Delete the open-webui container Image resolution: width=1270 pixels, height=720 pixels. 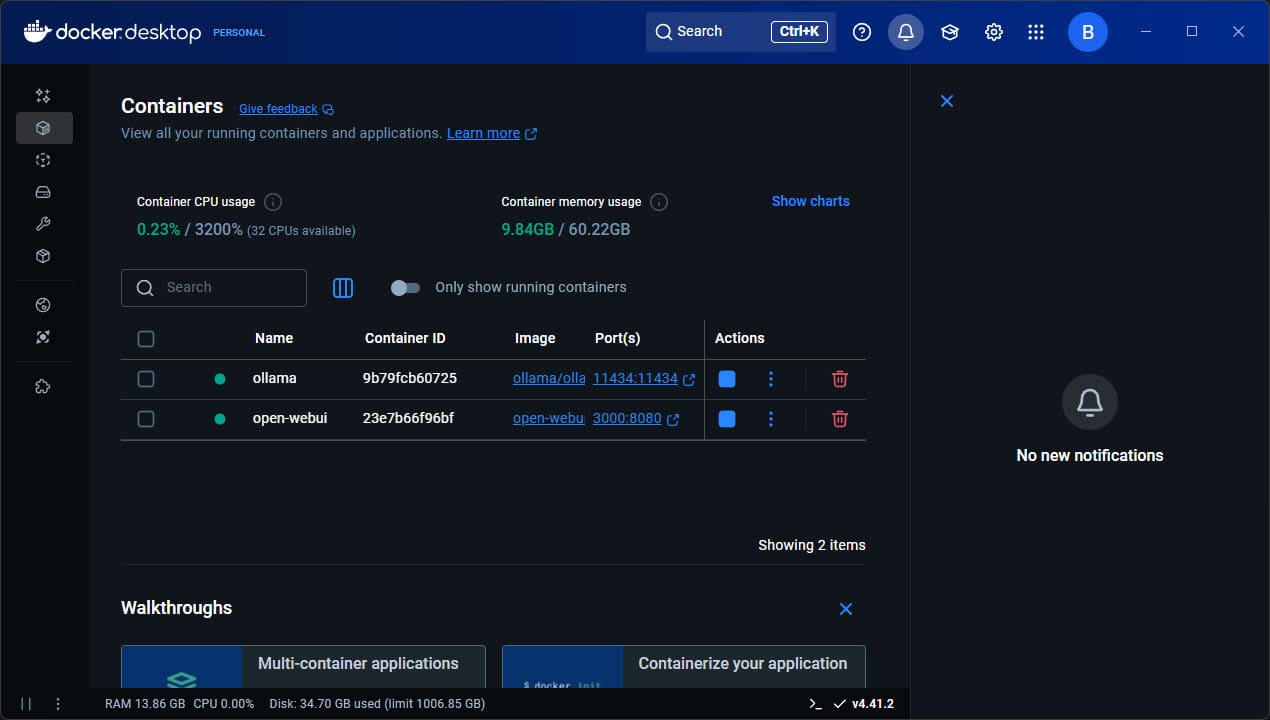pyautogui.click(x=840, y=419)
